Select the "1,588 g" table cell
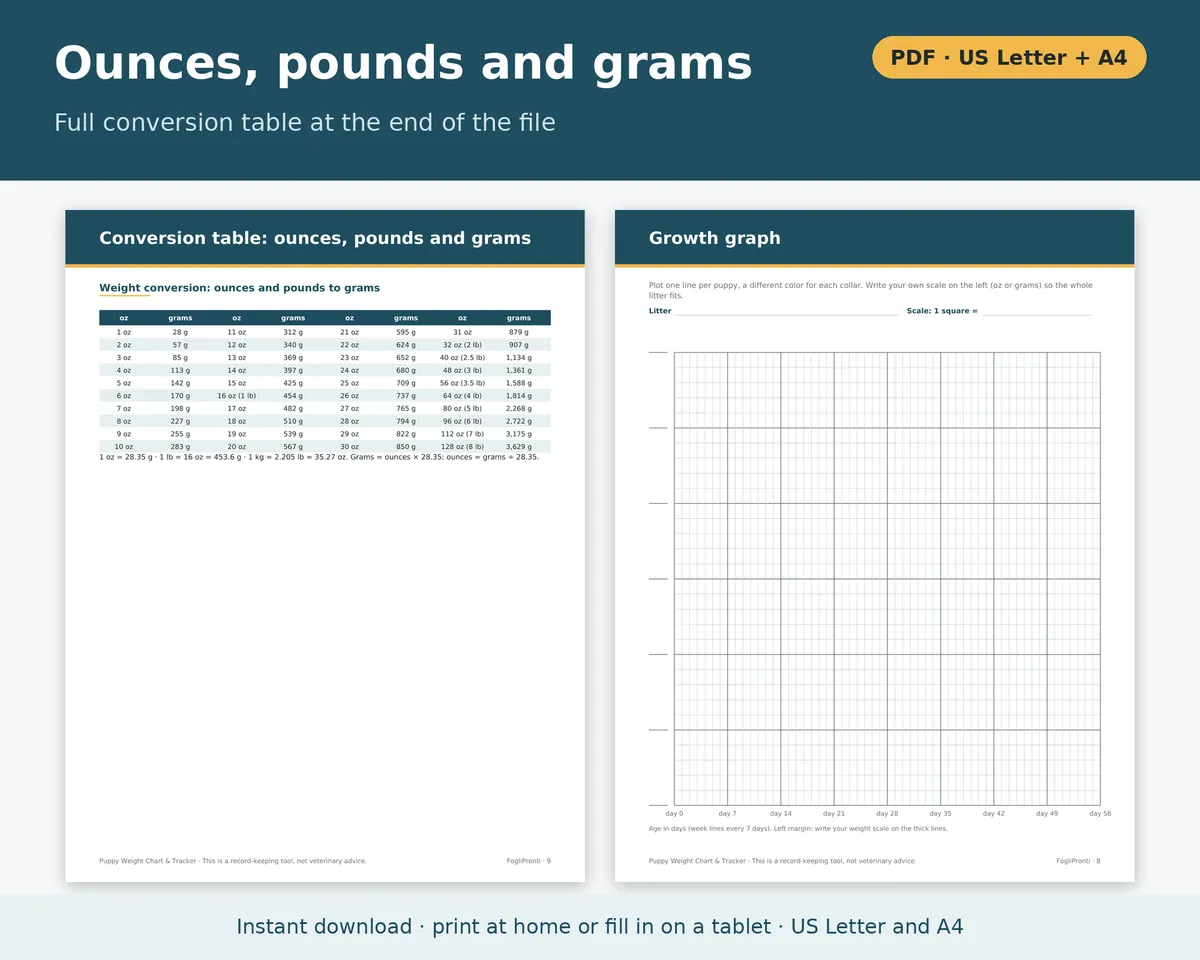 (519, 383)
